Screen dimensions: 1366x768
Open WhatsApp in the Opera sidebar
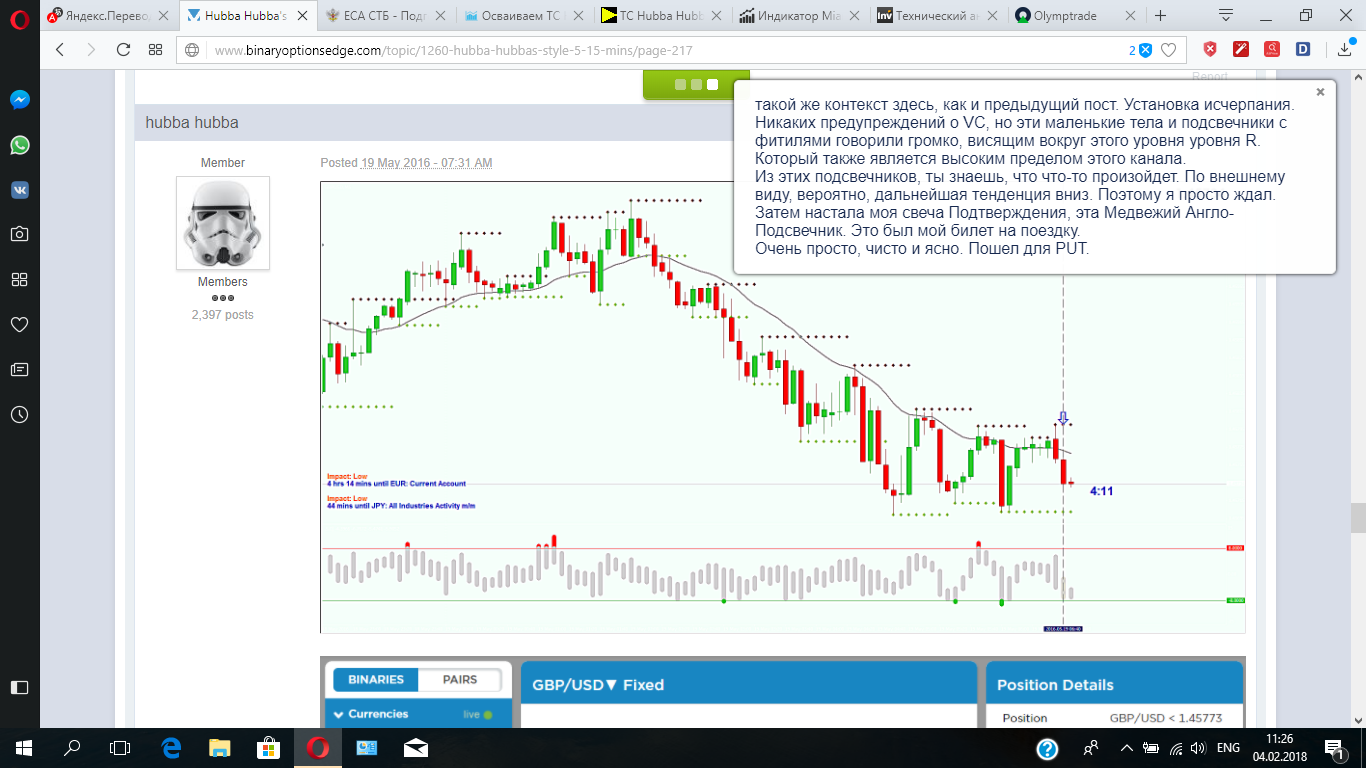[20, 145]
